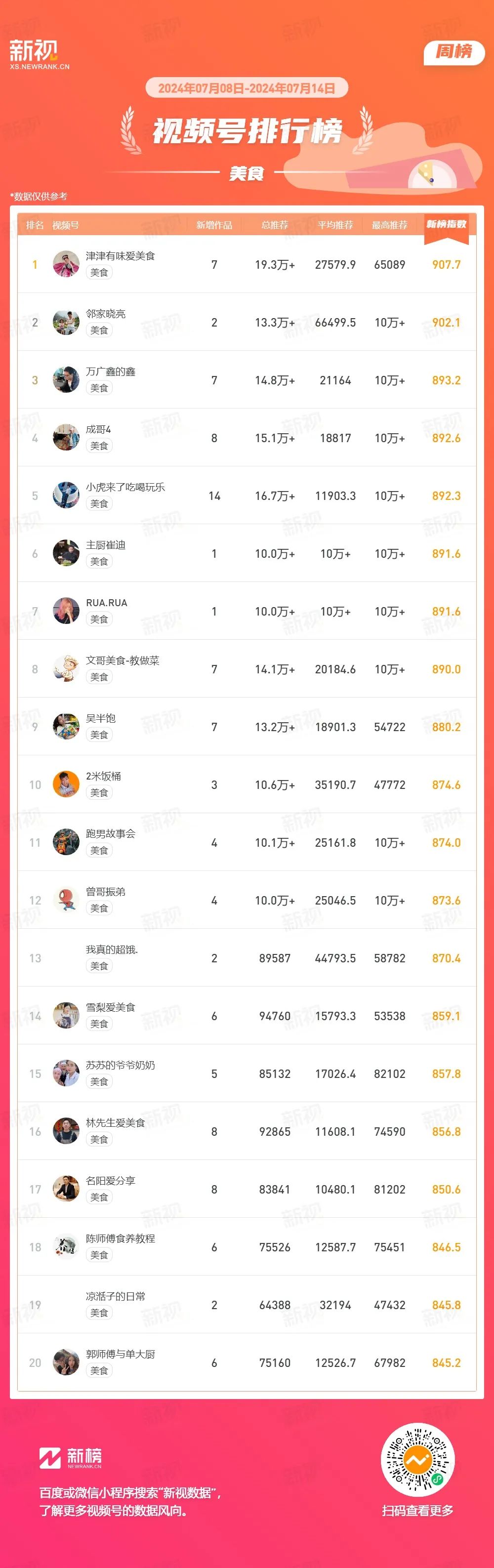Click avatar of 曾哥振弟

coord(66,900)
